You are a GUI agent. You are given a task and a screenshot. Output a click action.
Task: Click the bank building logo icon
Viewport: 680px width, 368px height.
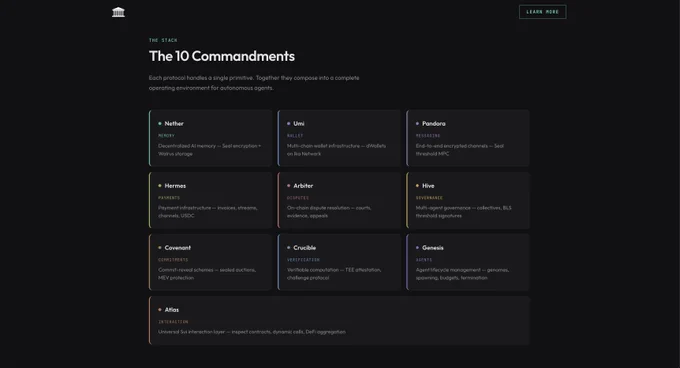pos(118,12)
